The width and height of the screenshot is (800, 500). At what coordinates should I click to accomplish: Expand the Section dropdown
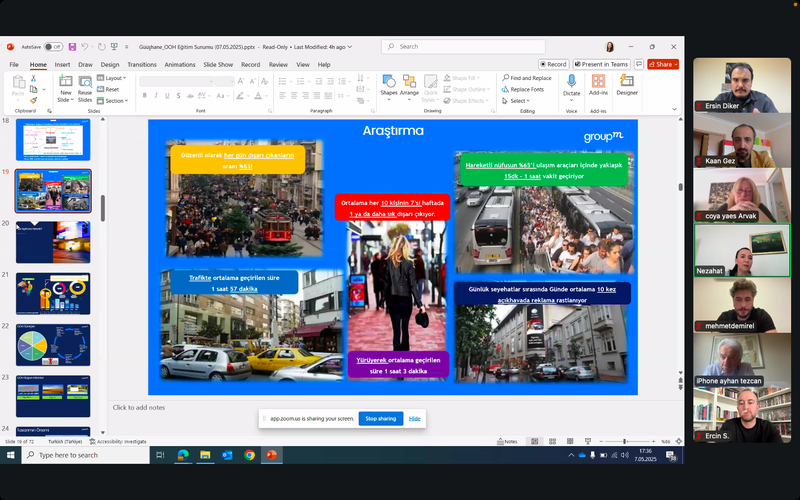click(113, 101)
